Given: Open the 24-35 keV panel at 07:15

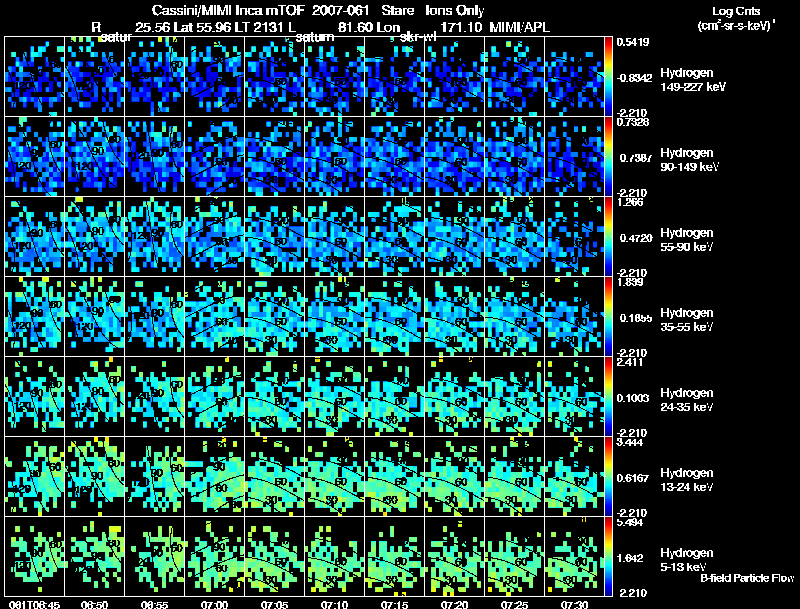Looking at the screenshot, I should [x=394, y=397].
